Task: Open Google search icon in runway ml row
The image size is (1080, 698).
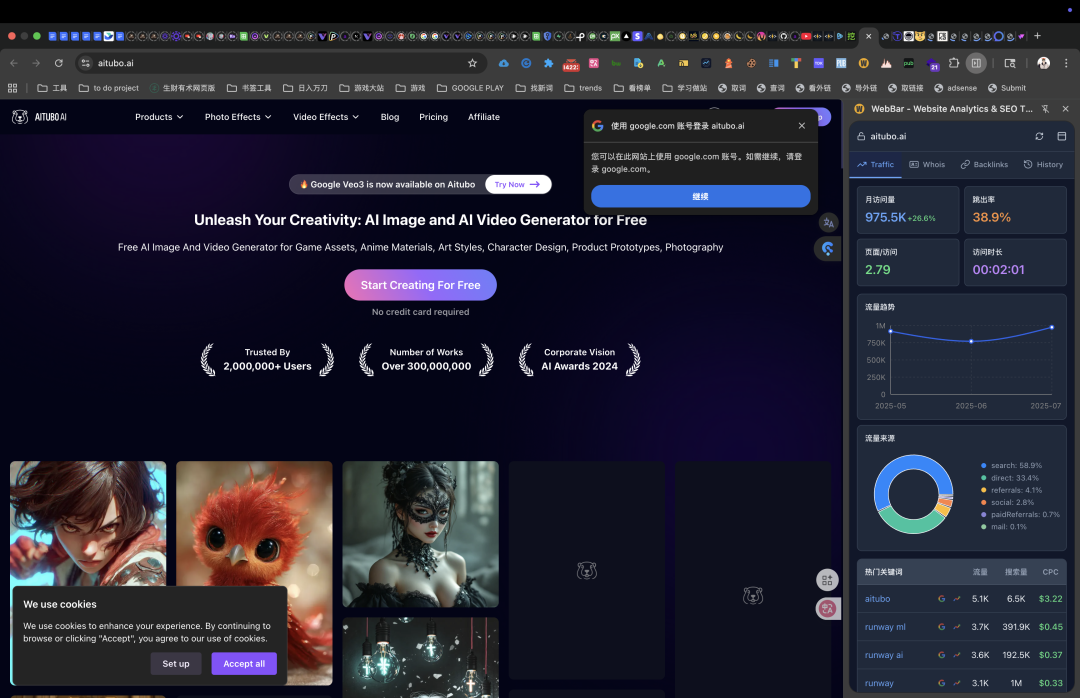Action: click(x=941, y=627)
